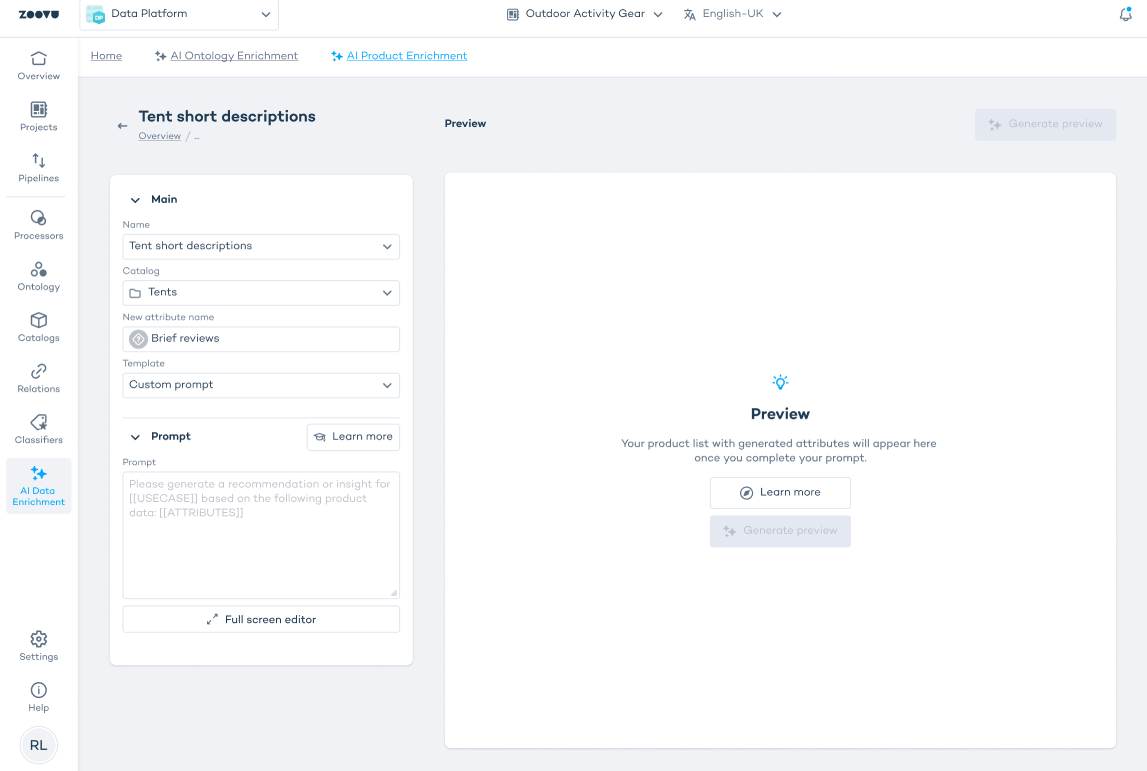
Task: Select the Processors sidebar icon
Action: click(38, 225)
